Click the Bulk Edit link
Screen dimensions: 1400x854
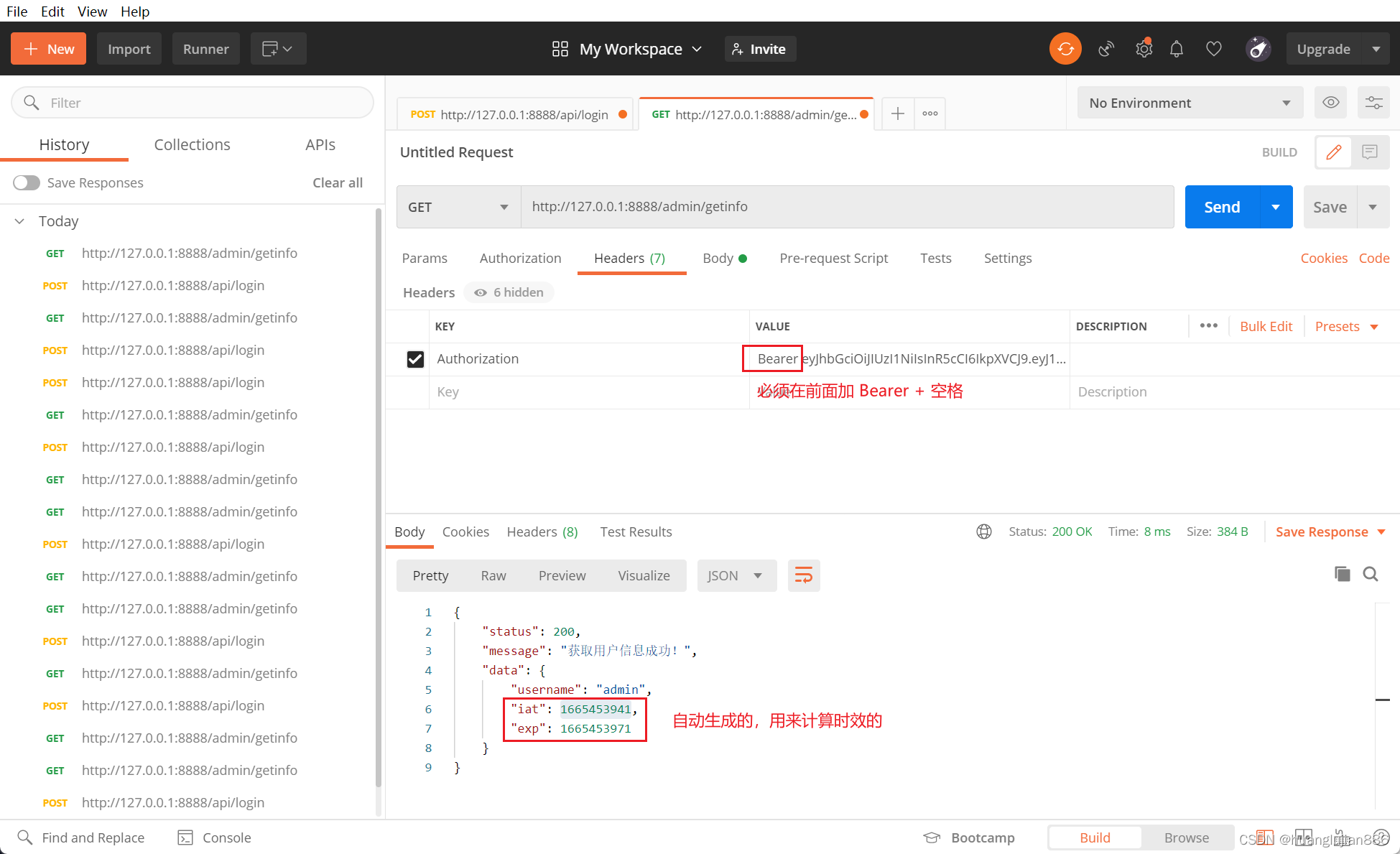click(x=1266, y=326)
